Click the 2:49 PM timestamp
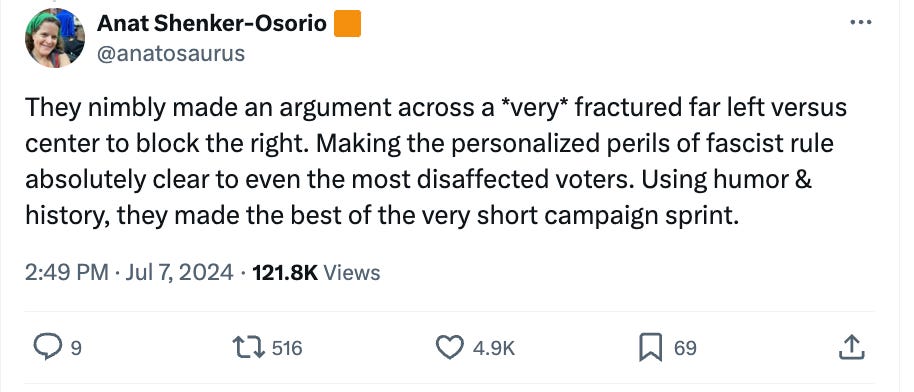 pos(66,272)
